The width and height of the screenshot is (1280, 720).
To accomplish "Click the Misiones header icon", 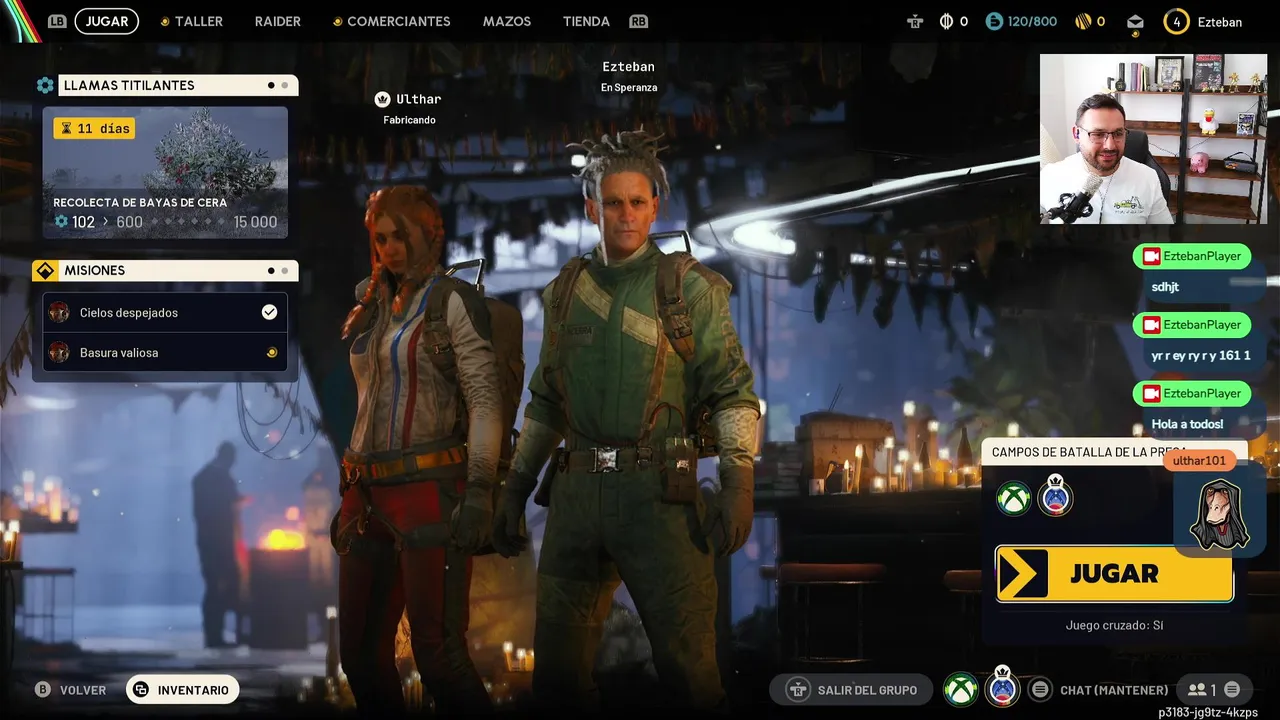I will [x=45, y=270].
